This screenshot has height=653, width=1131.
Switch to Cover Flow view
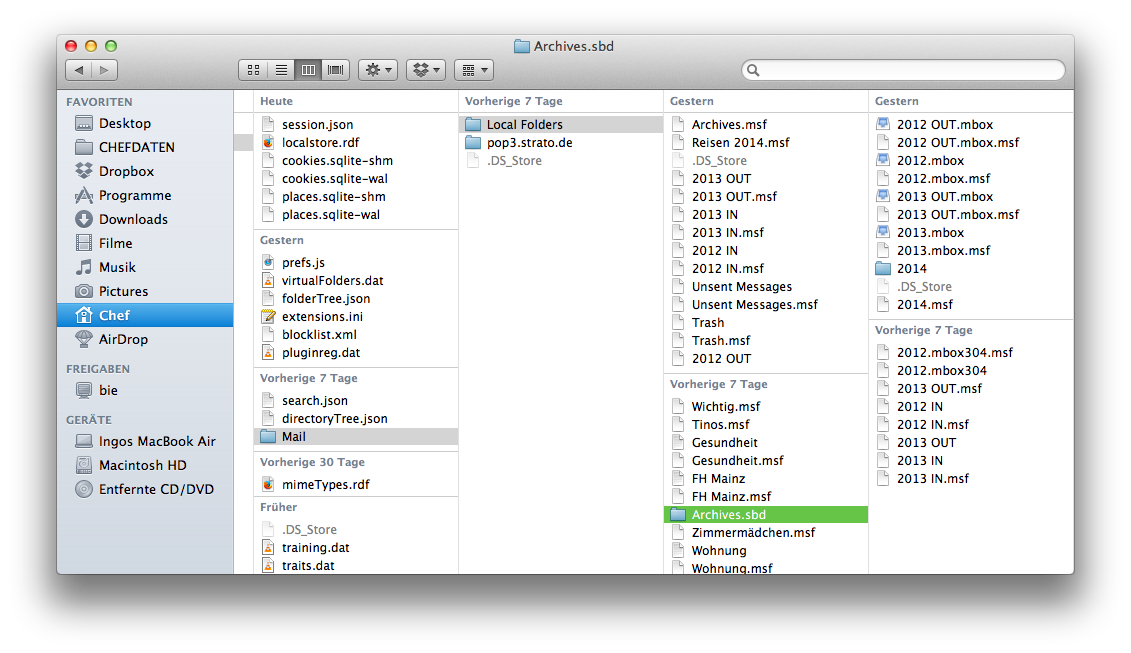(x=335, y=70)
